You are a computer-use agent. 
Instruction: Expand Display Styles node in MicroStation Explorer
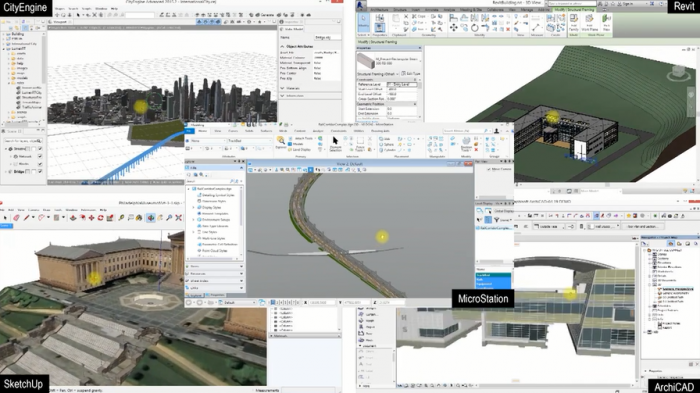click(193, 208)
